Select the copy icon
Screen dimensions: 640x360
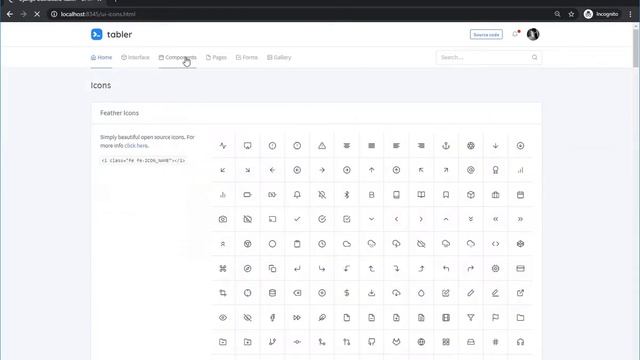tap(272, 269)
